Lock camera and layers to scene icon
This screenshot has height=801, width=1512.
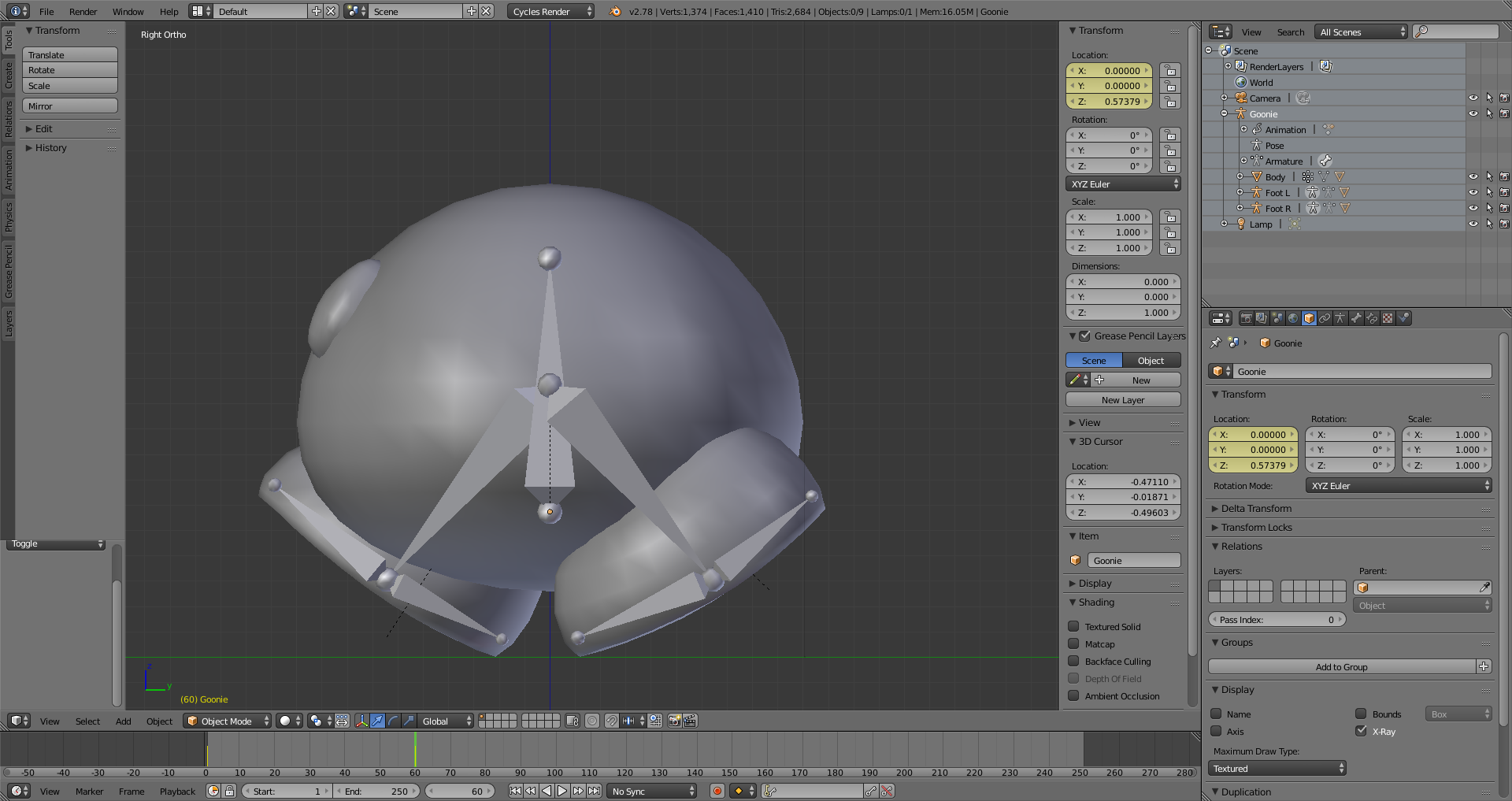click(573, 721)
